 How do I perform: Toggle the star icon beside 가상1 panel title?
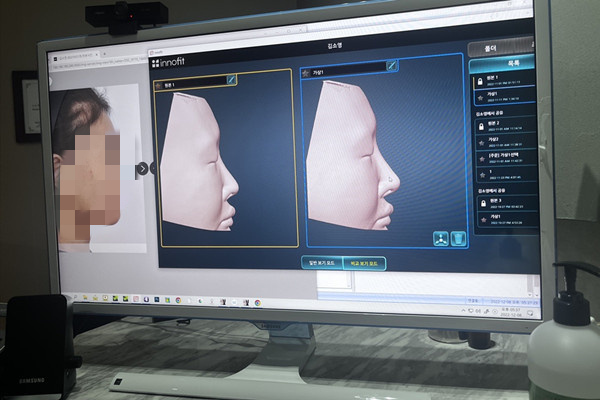pos(306,73)
